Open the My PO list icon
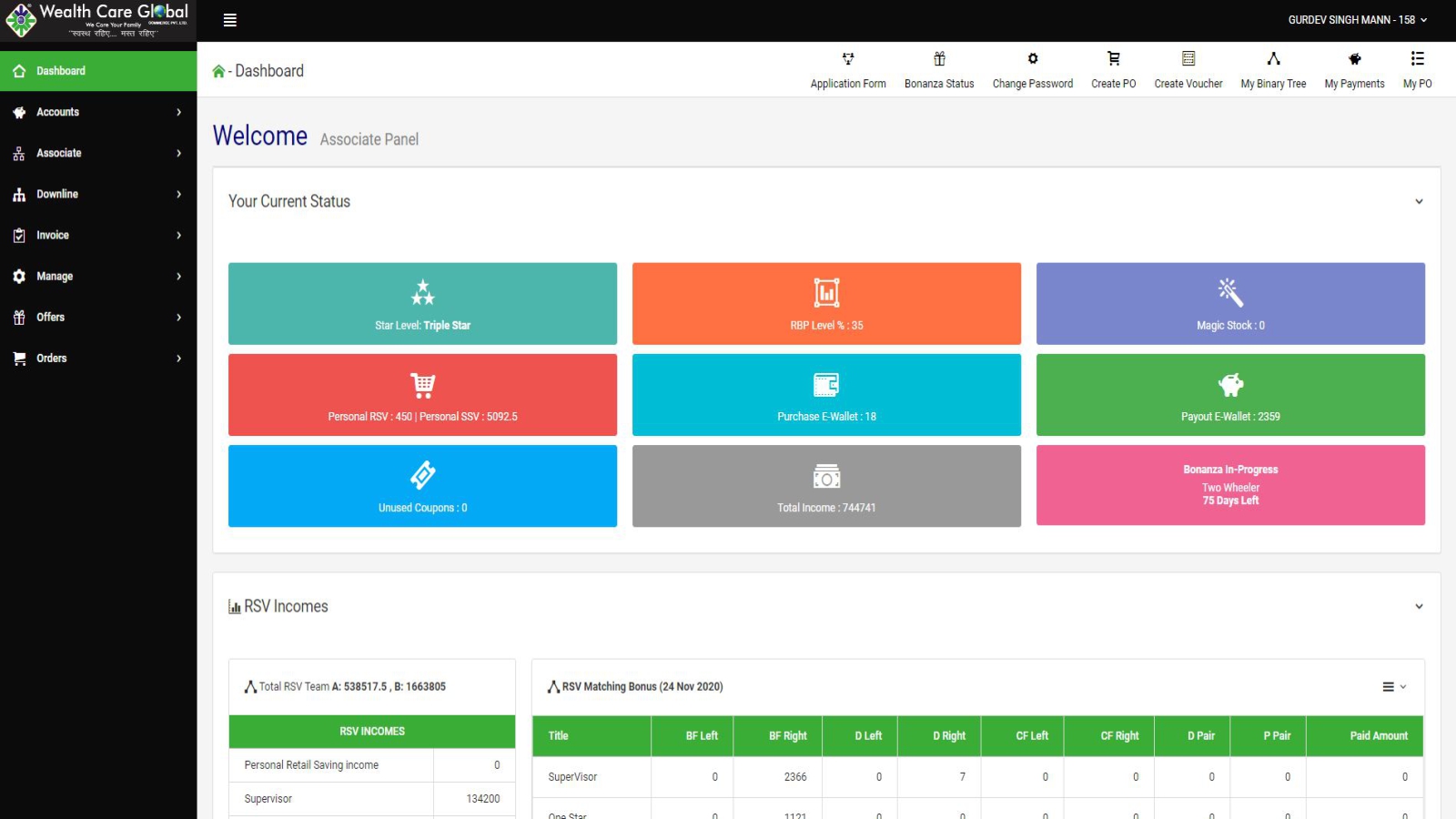This screenshot has width=1456, height=819. tap(1417, 59)
